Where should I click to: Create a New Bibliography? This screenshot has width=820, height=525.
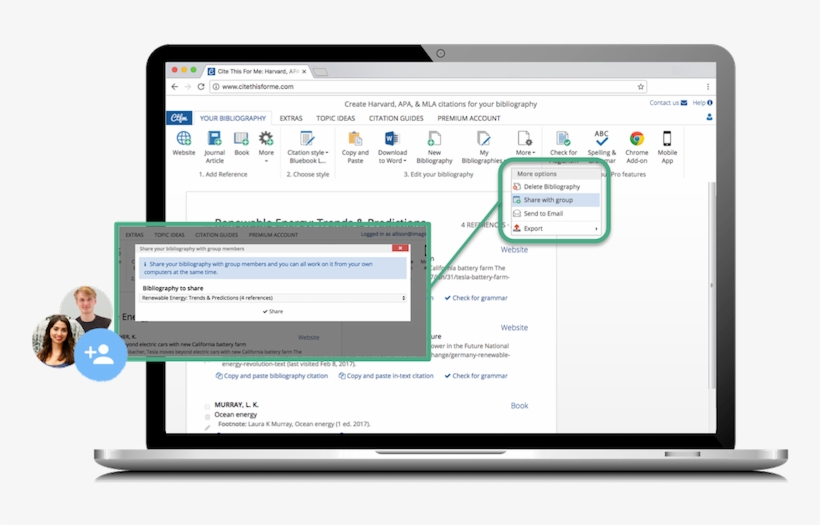pyautogui.click(x=434, y=147)
